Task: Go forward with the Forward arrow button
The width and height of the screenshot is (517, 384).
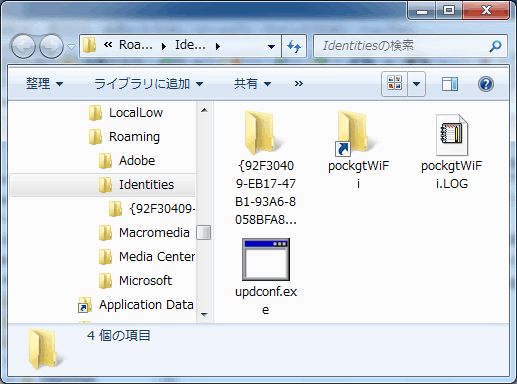Action: coord(51,46)
